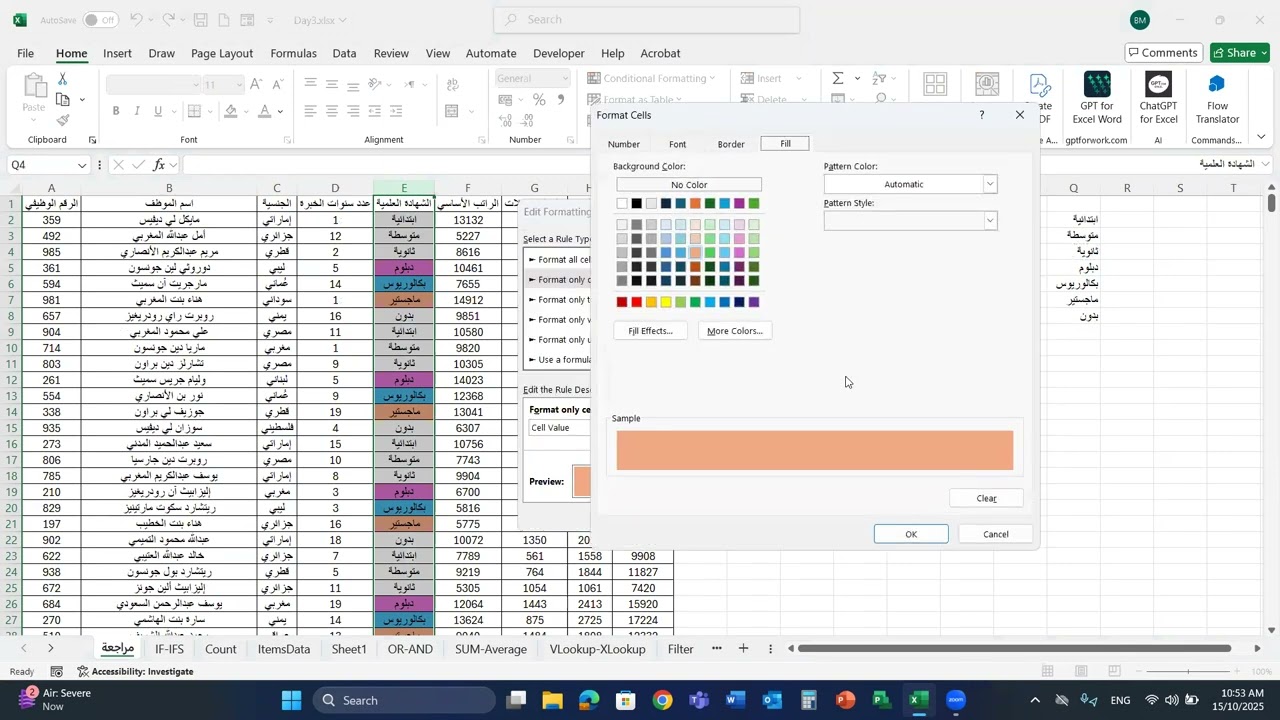Screen dimensions: 1280x720
Task: Click the Merge and Center icon
Action: click(x=452, y=111)
